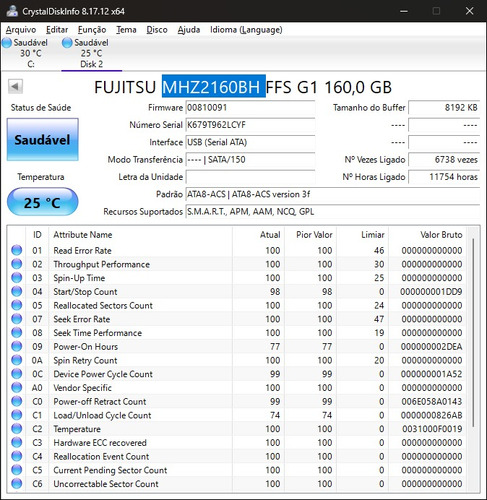Select the Power-On Hours attribute name
This screenshot has height=500, width=487.
tap(86, 346)
